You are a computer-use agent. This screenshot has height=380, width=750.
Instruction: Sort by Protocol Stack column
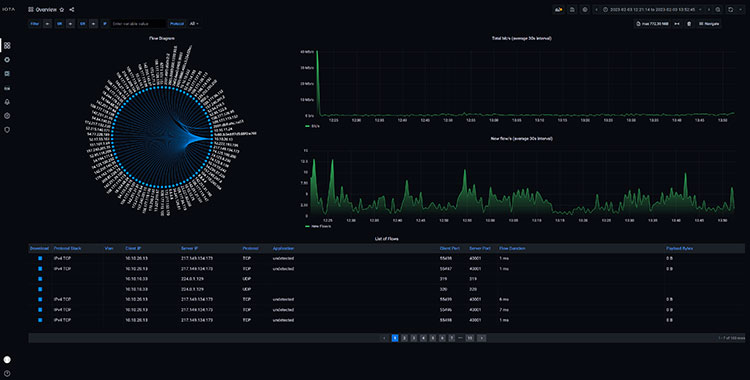(x=67, y=248)
